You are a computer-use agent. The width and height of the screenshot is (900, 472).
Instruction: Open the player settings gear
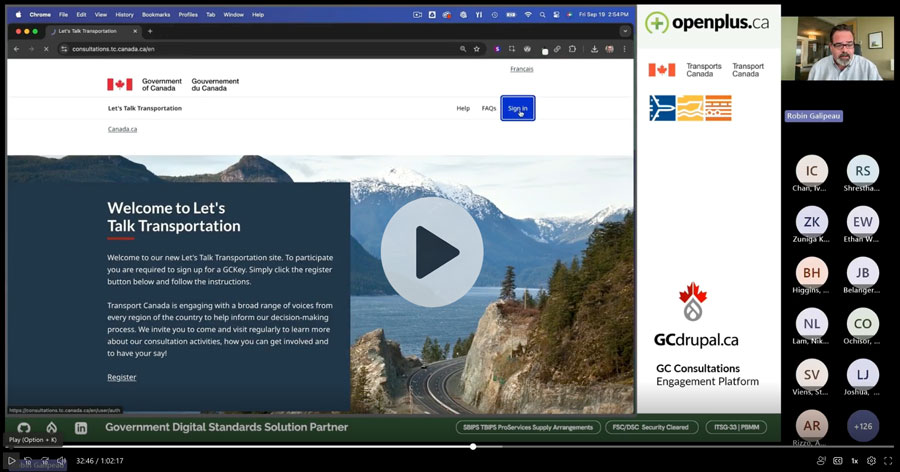871,461
